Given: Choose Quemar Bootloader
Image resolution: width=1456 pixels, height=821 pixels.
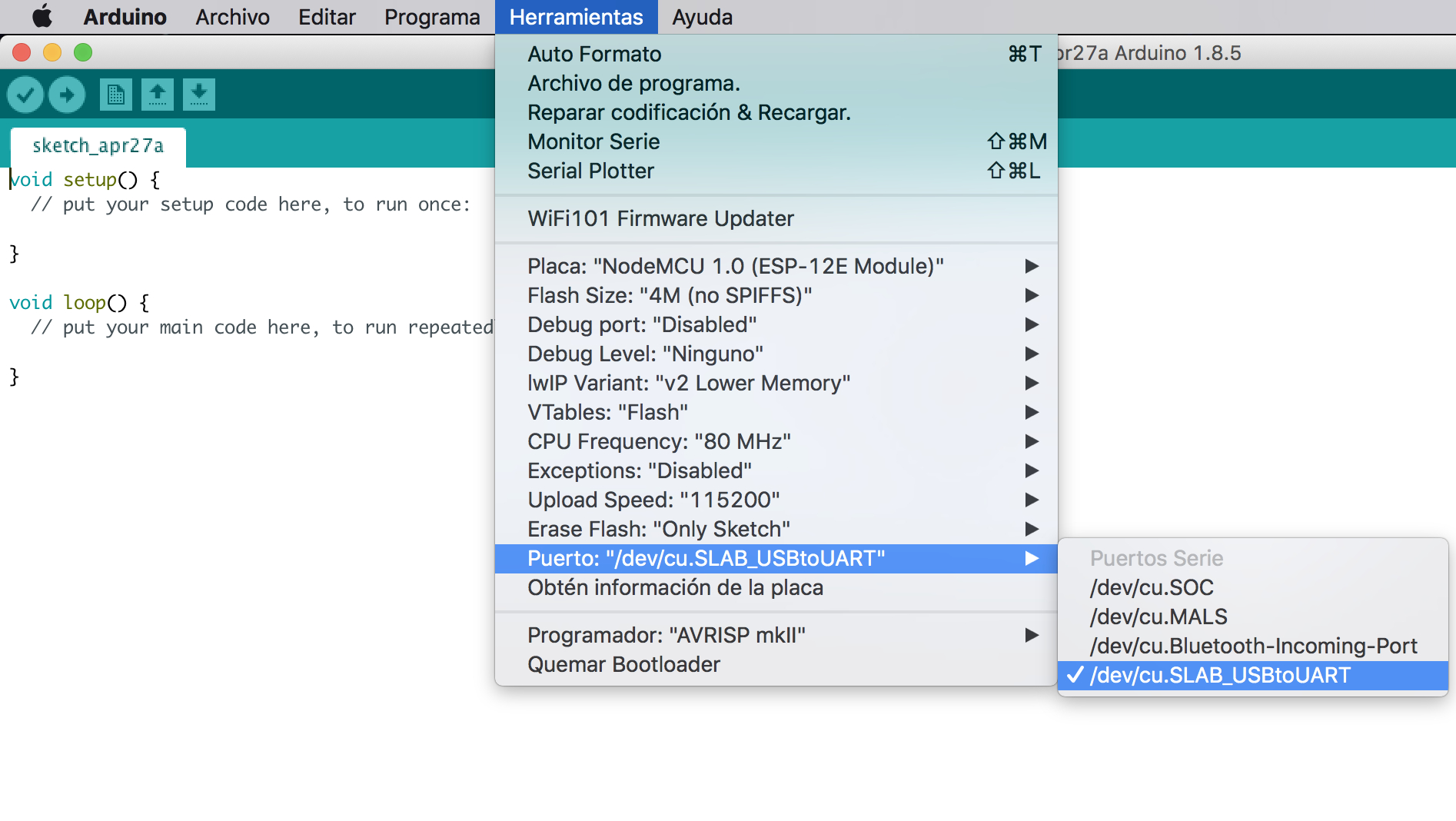Looking at the screenshot, I should [x=776, y=664].
